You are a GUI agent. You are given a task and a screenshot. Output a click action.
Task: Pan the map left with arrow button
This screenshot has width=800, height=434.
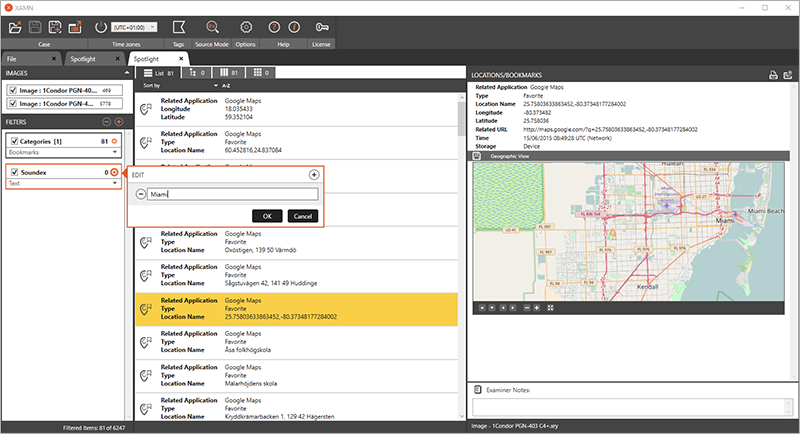[x=503, y=308]
